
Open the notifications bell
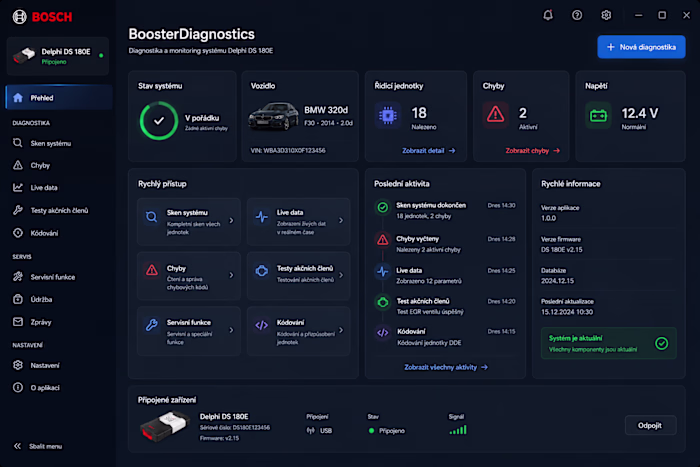548,15
